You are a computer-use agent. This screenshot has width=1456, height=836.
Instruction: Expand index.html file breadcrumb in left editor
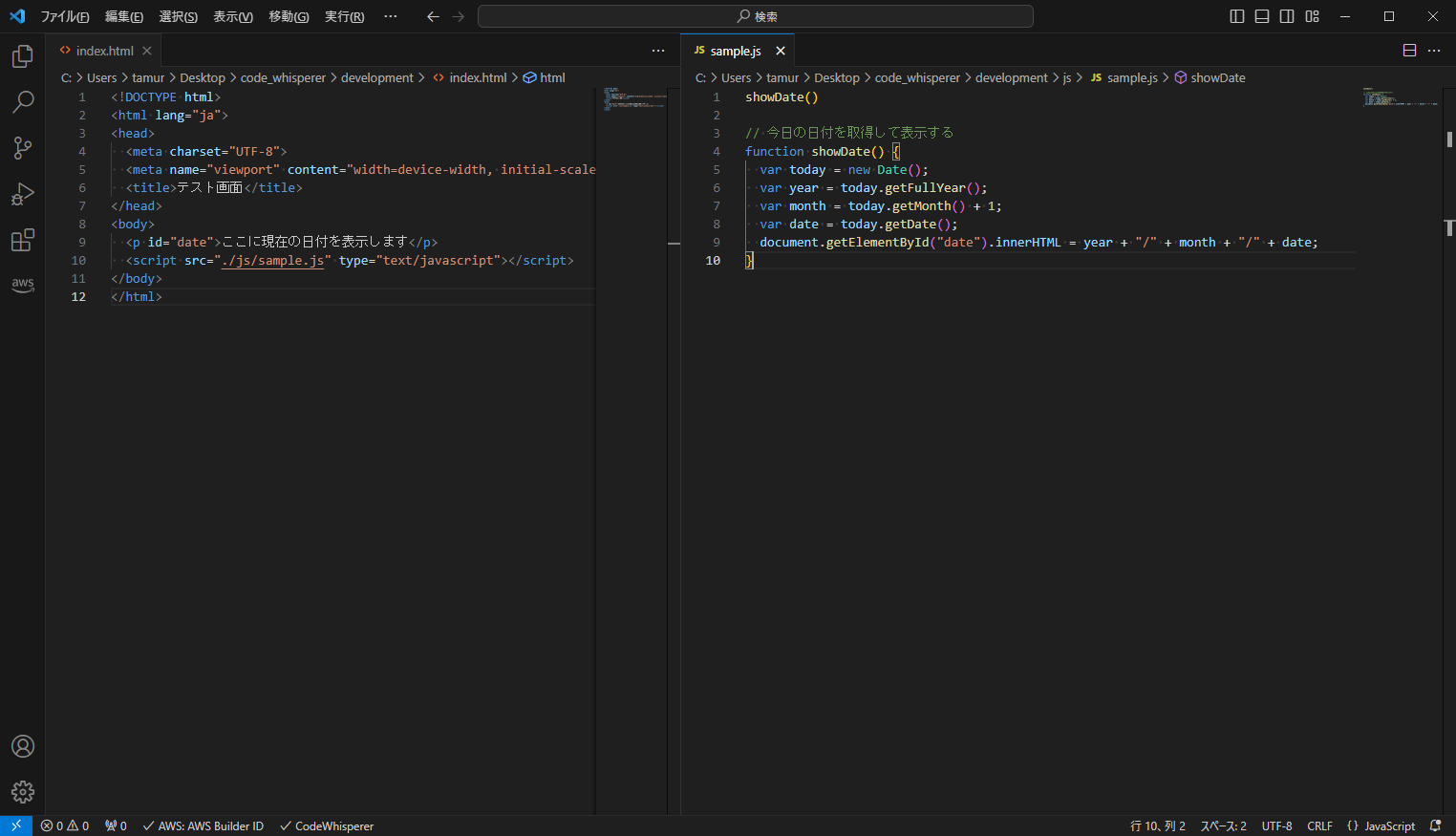470,77
